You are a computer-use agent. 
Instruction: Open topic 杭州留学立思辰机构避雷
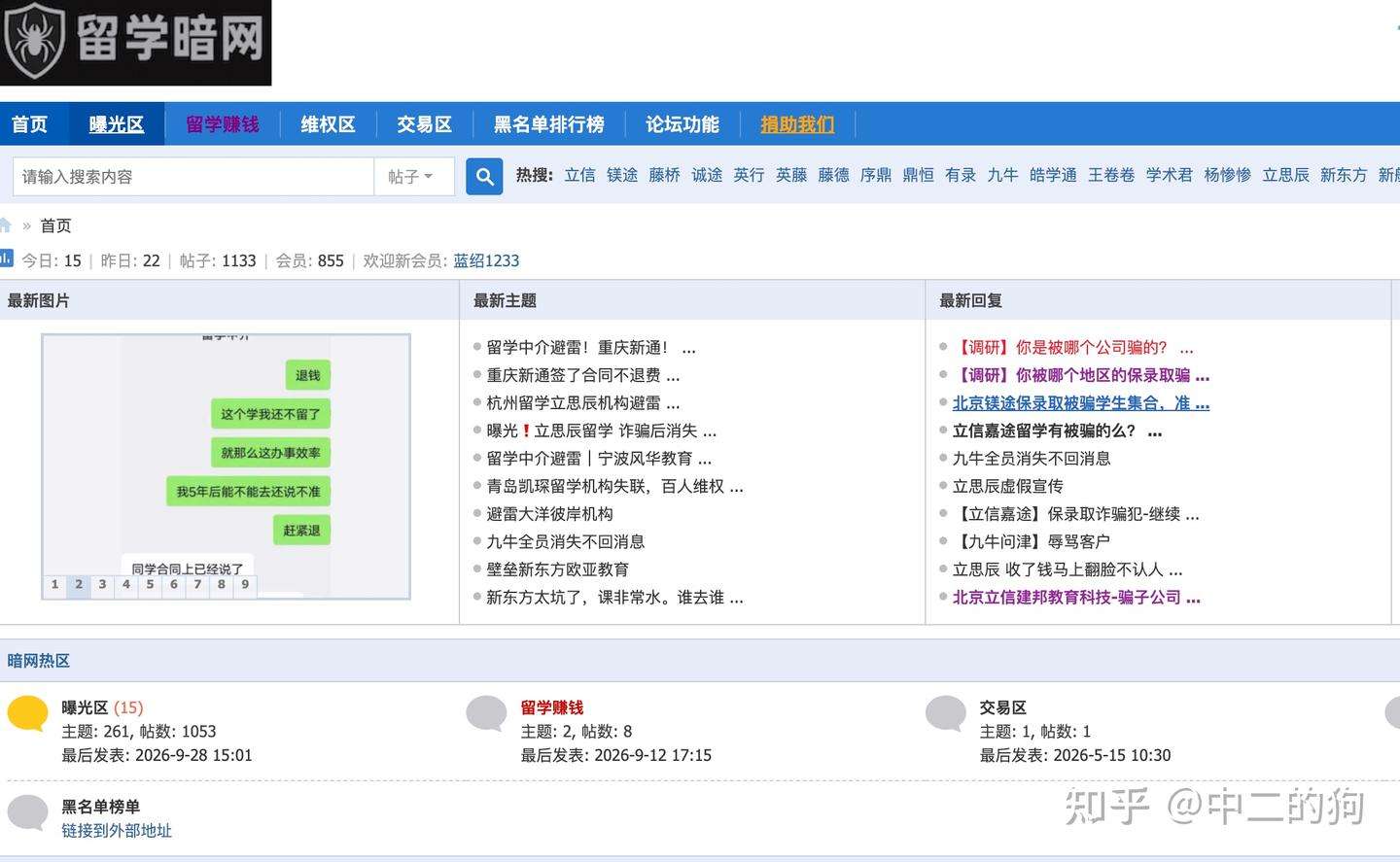[583, 402]
